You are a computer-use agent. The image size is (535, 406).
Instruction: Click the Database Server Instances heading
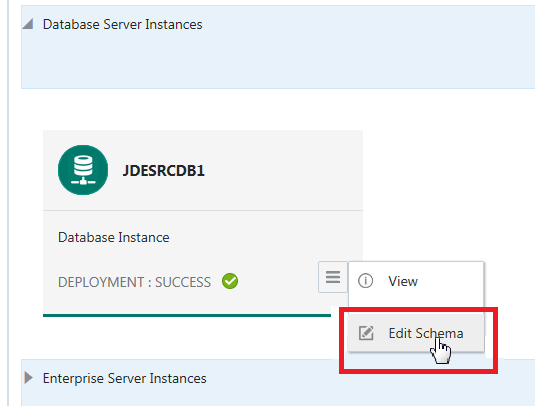pyautogui.click(x=122, y=25)
